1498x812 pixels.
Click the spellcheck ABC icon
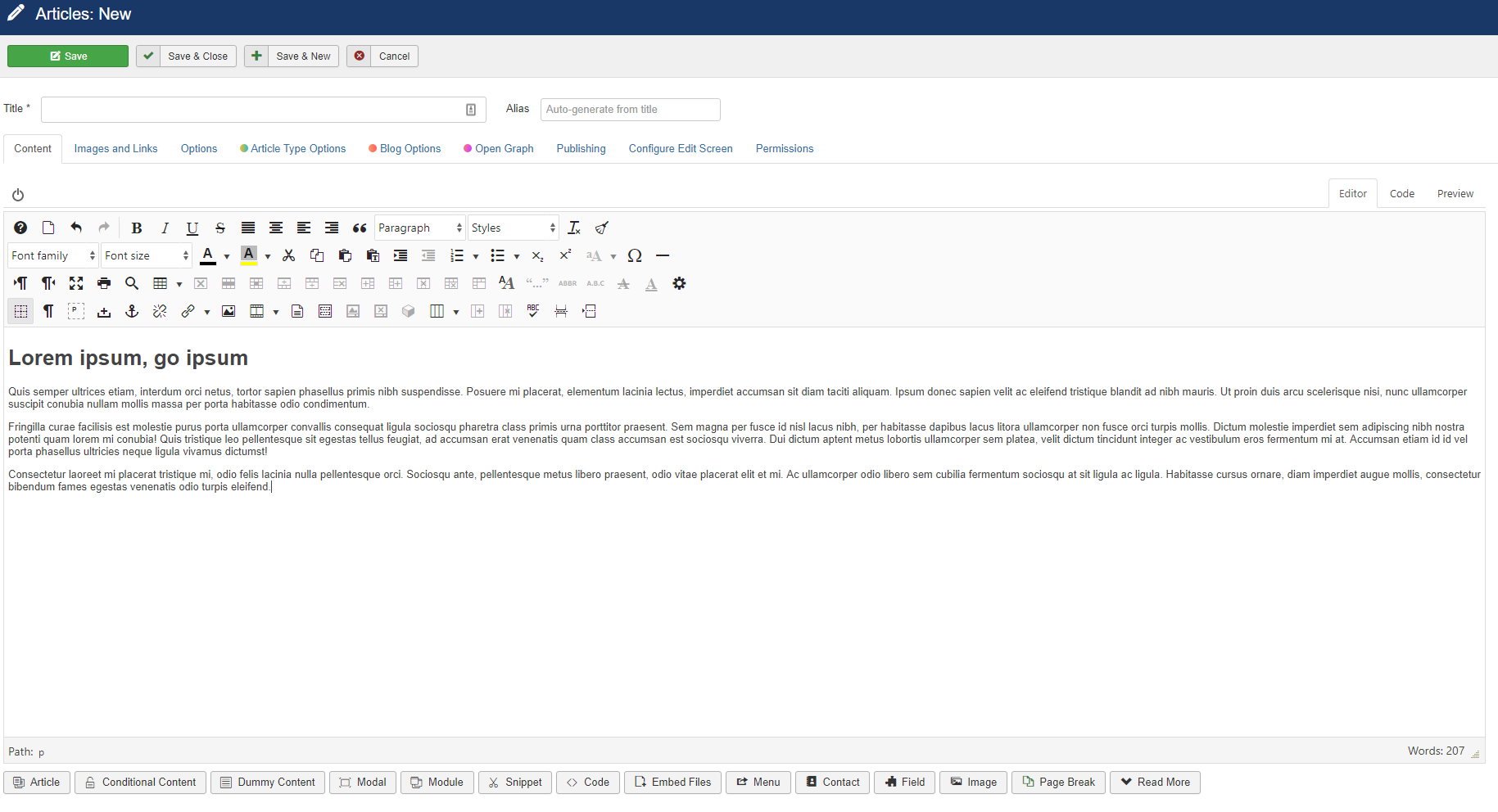[533, 312]
